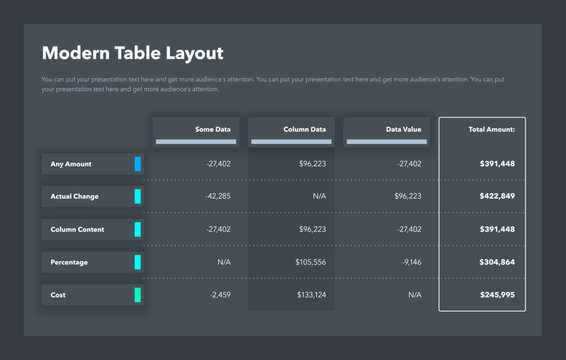Pick the cyan color marker on Column Content
The image size is (566, 360).
tap(138, 229)
